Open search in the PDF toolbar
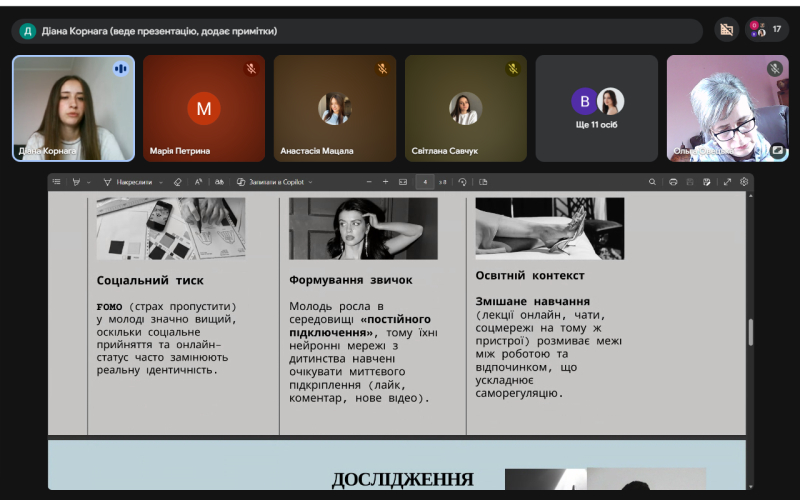Viewport: 800px width, 500px height. pyautogui.click(x=652, y=182)
